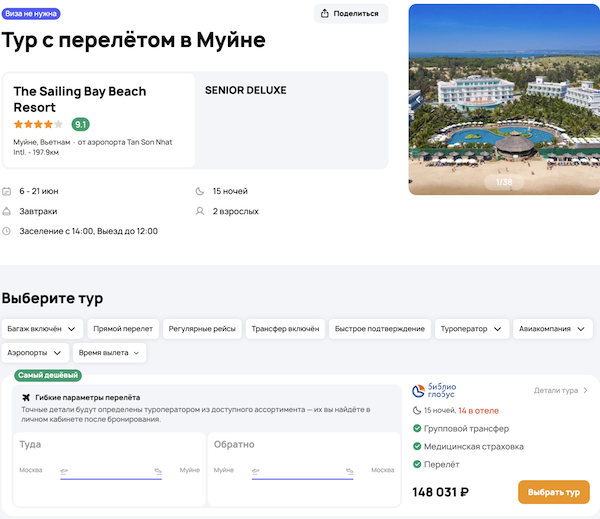The height and width of the screenshot is (519, 600).
Task: Open the Туроператор dropdown filter
Action: point(473,328)
